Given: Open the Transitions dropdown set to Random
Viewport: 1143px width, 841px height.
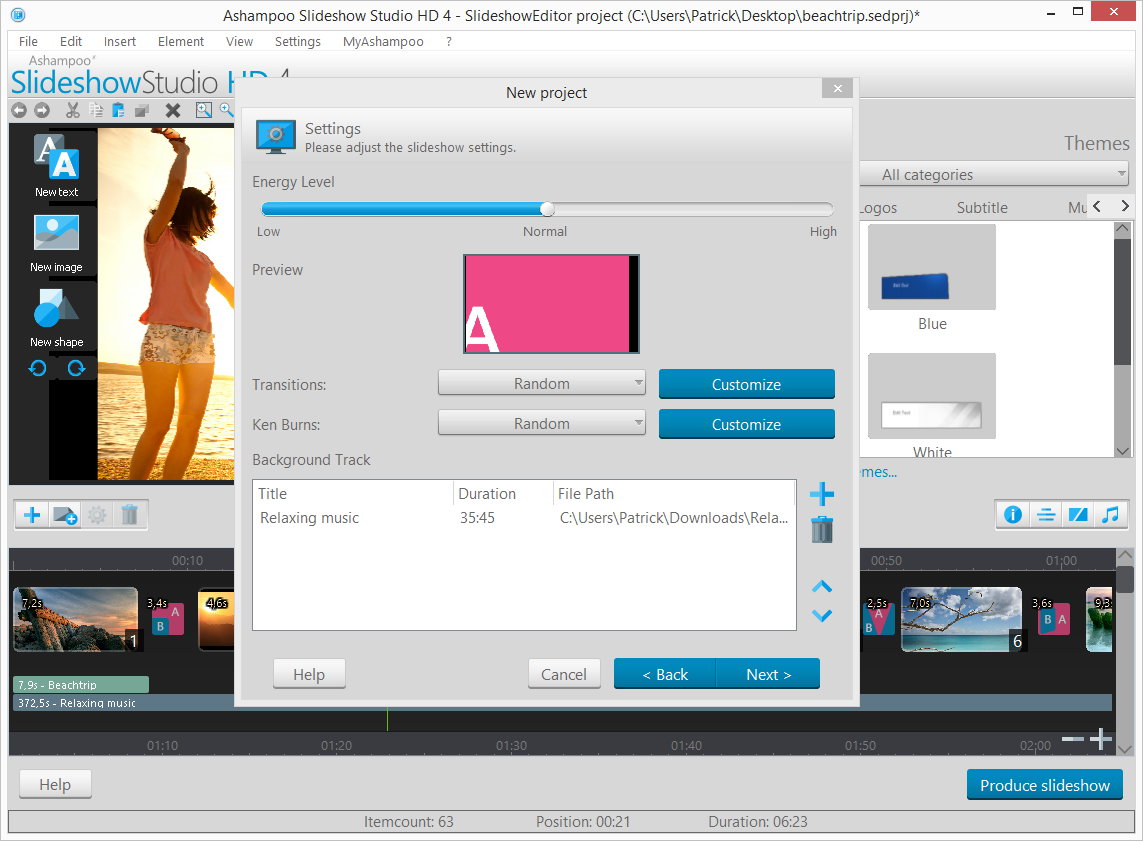Looking at the screenshot, I should tap(541, 383).
